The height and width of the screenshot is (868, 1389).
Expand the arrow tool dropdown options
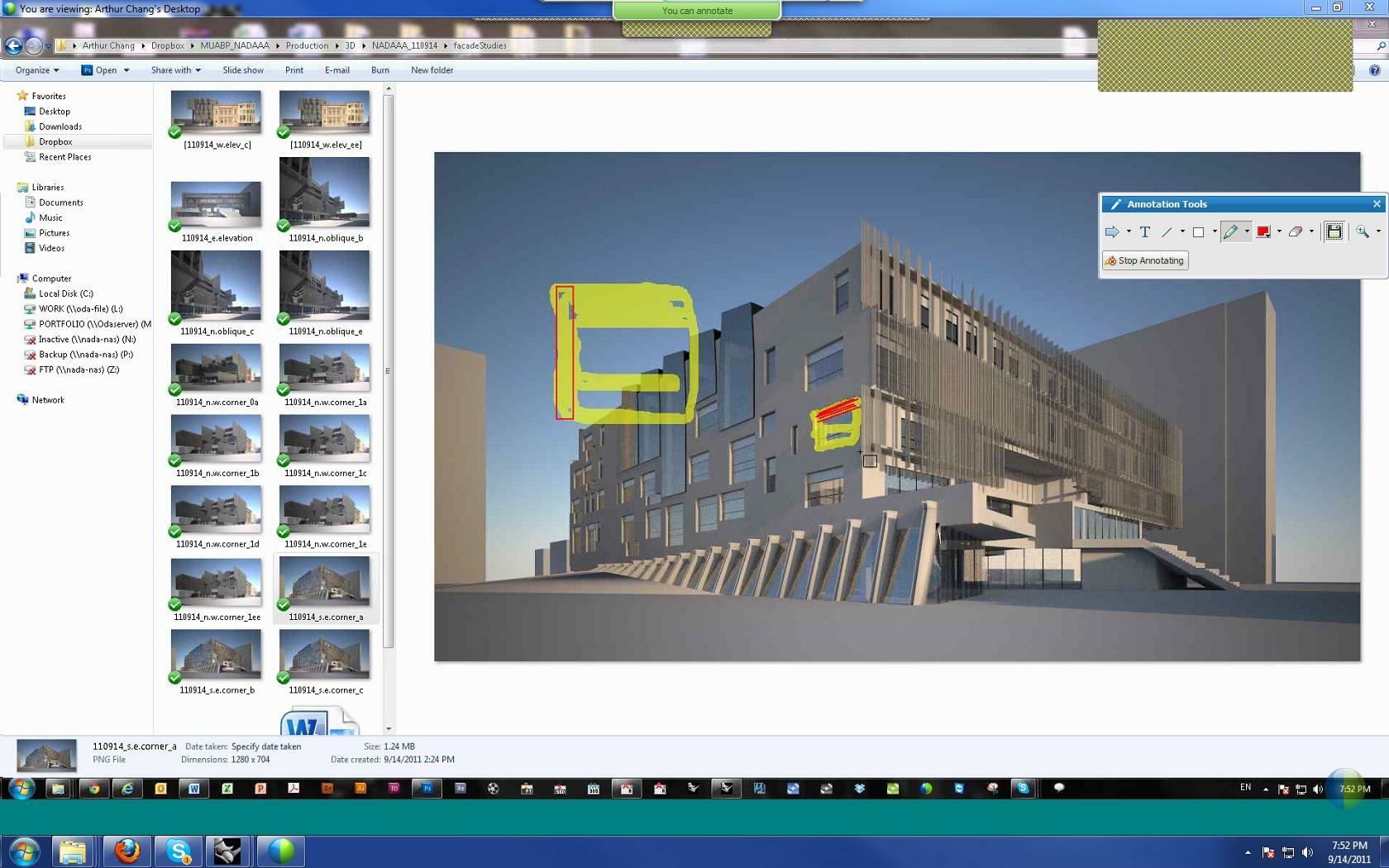pyautogui.click(x=1129, y=232)
